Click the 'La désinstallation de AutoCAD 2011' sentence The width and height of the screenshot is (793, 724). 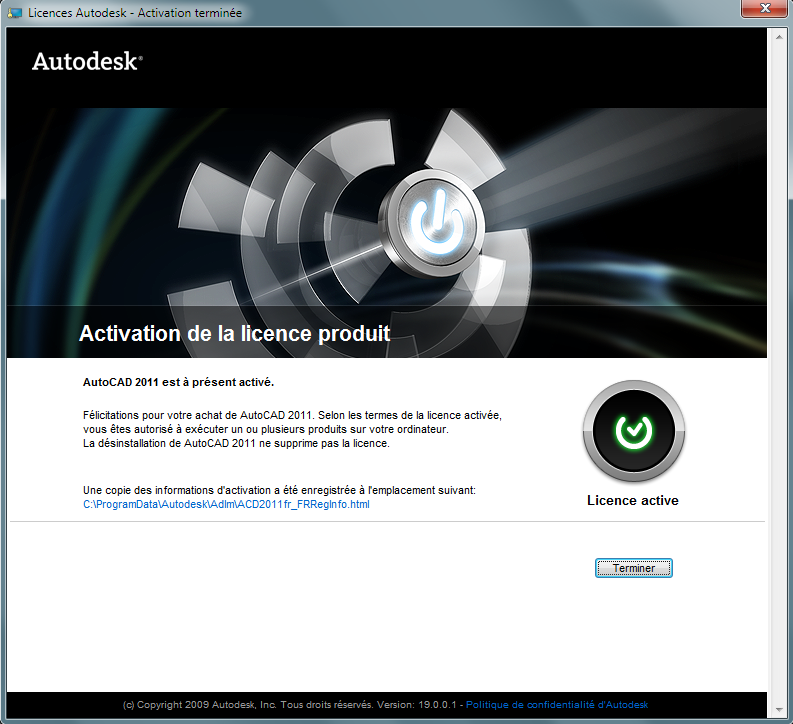click(x=235, y=443)
